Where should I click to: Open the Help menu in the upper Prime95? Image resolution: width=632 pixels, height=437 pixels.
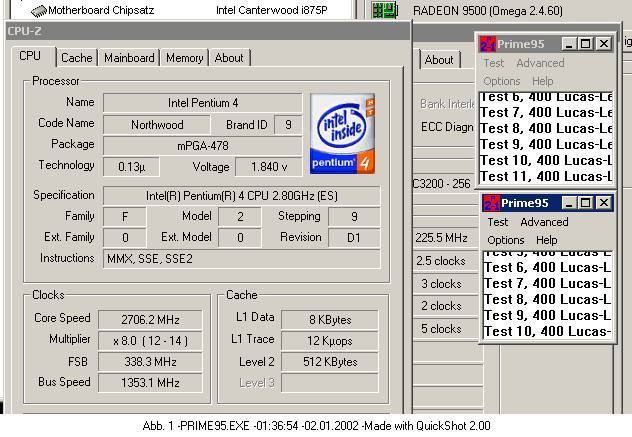coord(543,81)
